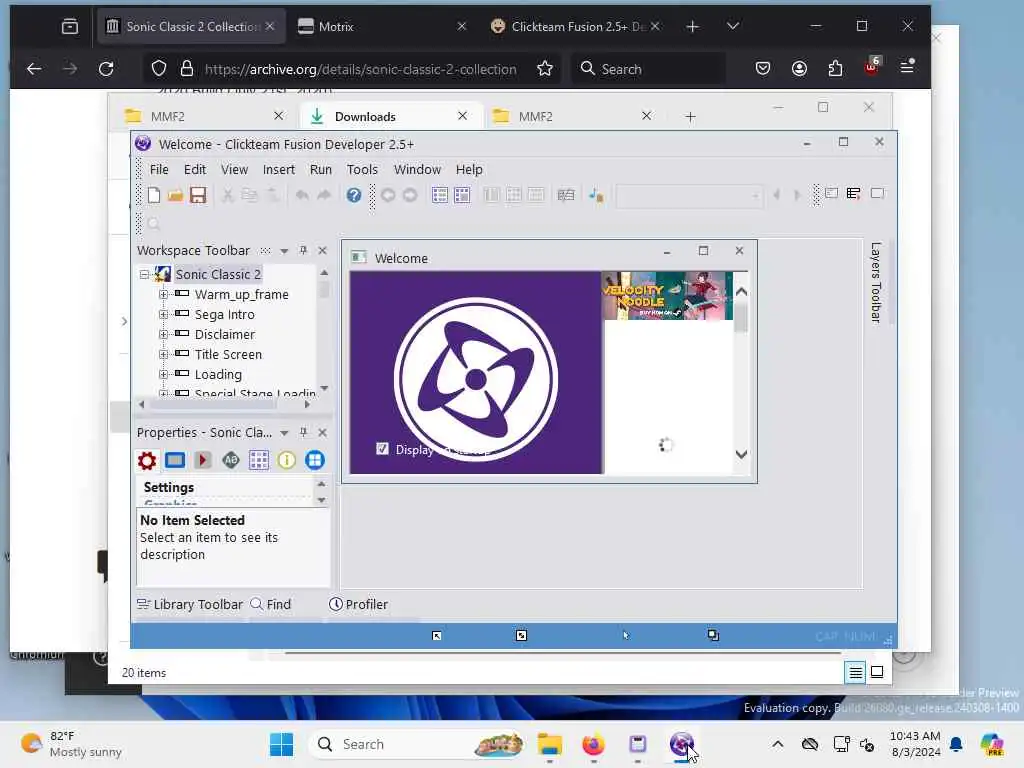Viewport: 1024px width, 768px height.
Task: Click the Data Elements music note icon
Action: tap(596, 195)
